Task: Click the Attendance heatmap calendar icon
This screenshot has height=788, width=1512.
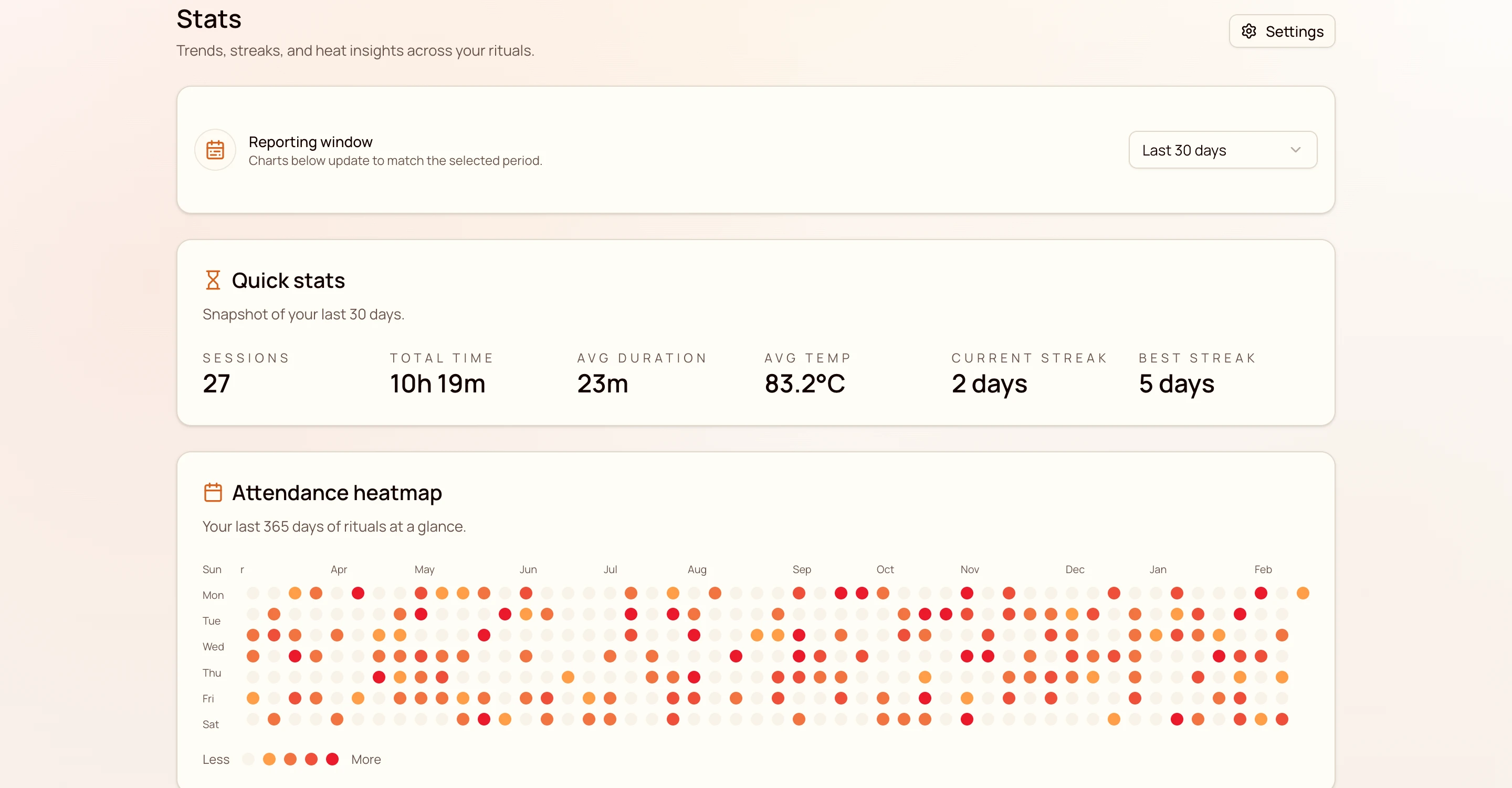Action: pyautogui.click(x=213, y=492)
